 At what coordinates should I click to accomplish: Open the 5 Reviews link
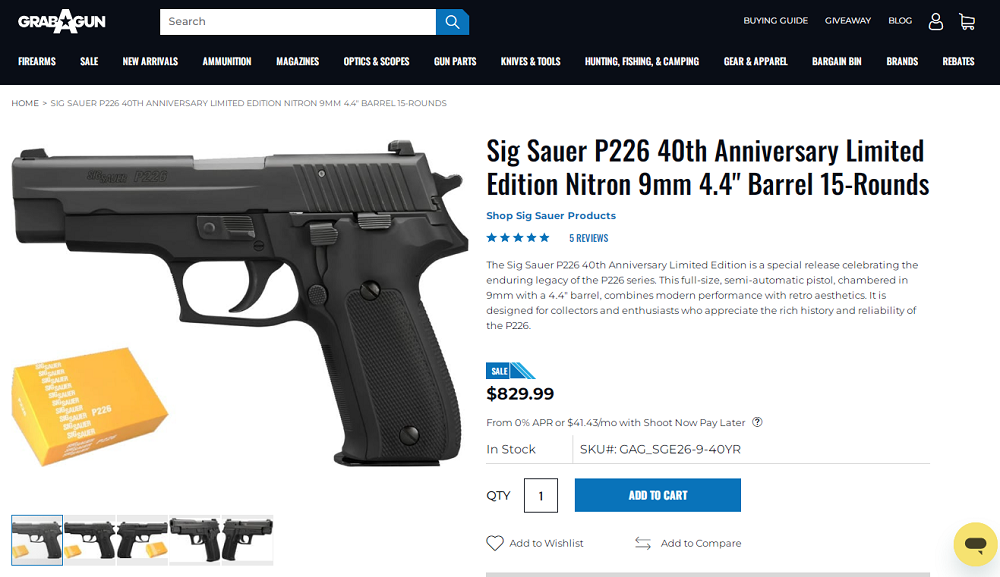coord(589,238)
